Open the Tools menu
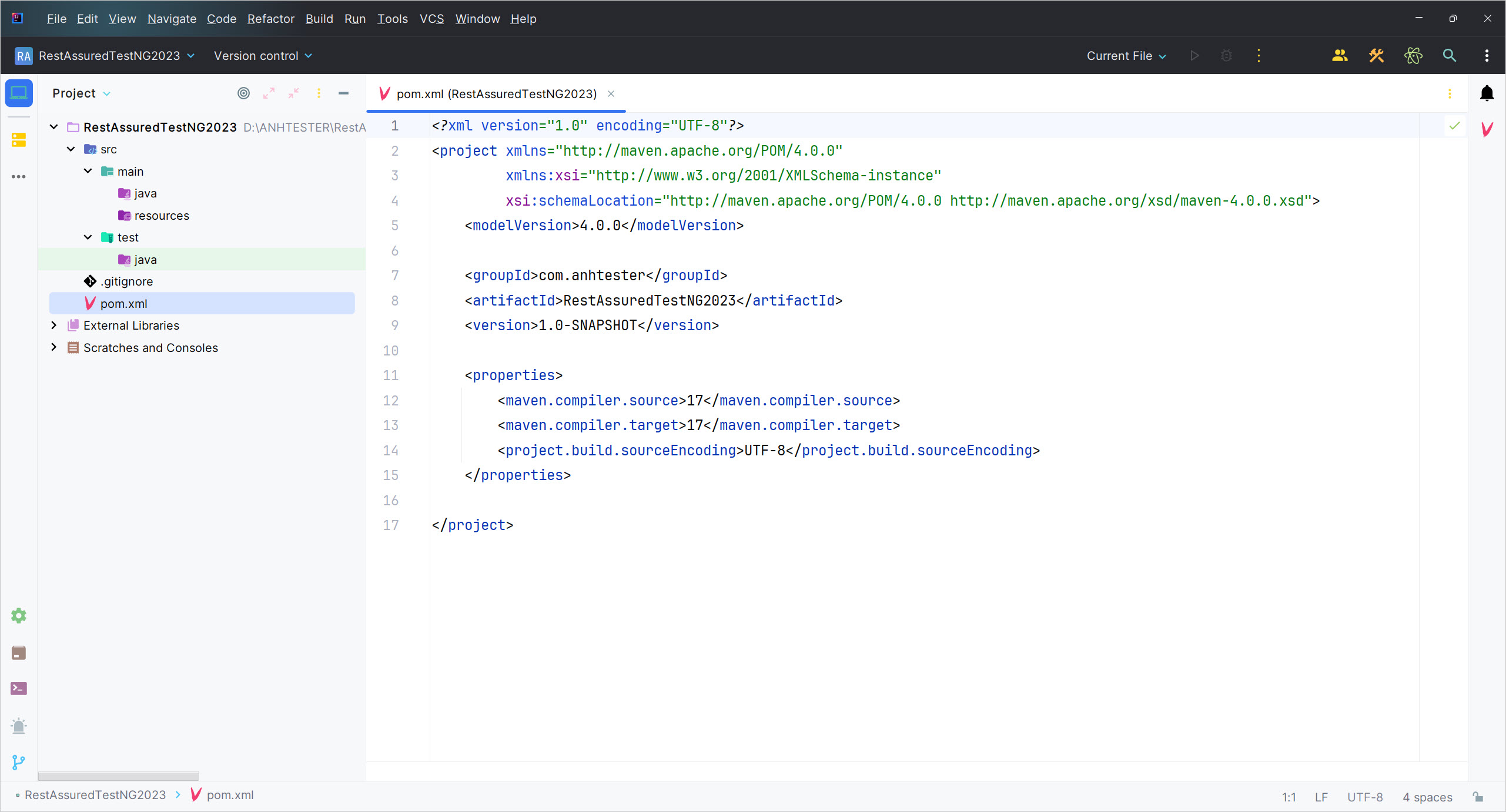1506x812 pixels. pyautogui.click(x=392, y=19)
